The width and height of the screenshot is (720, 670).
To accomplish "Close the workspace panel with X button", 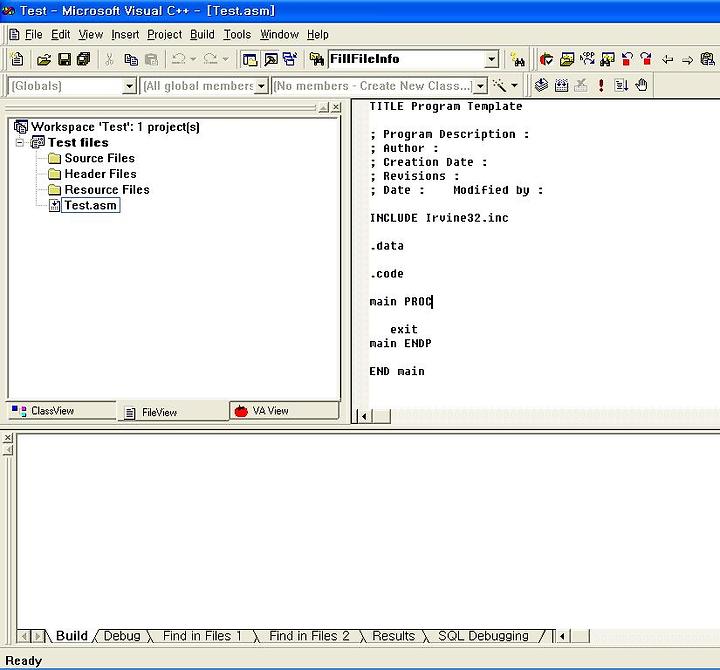I will pos(336,107).
